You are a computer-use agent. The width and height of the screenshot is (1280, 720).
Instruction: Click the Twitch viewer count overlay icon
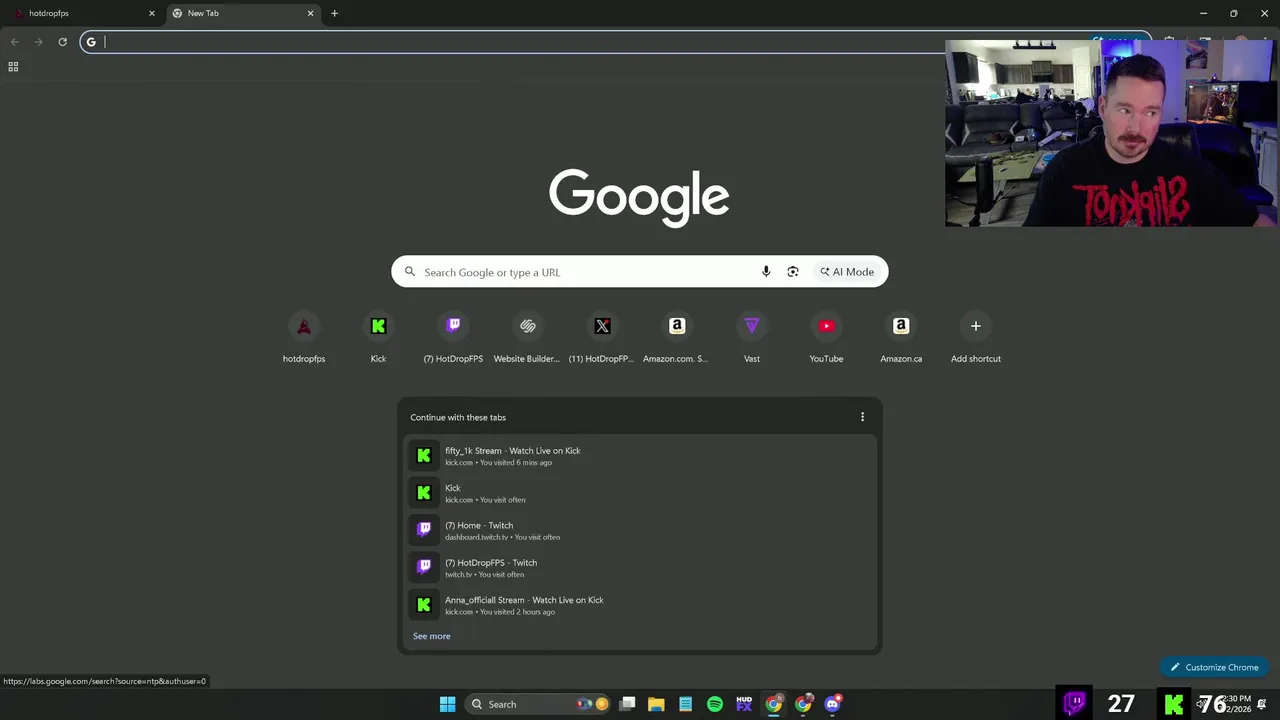(x=1075, y=703)
